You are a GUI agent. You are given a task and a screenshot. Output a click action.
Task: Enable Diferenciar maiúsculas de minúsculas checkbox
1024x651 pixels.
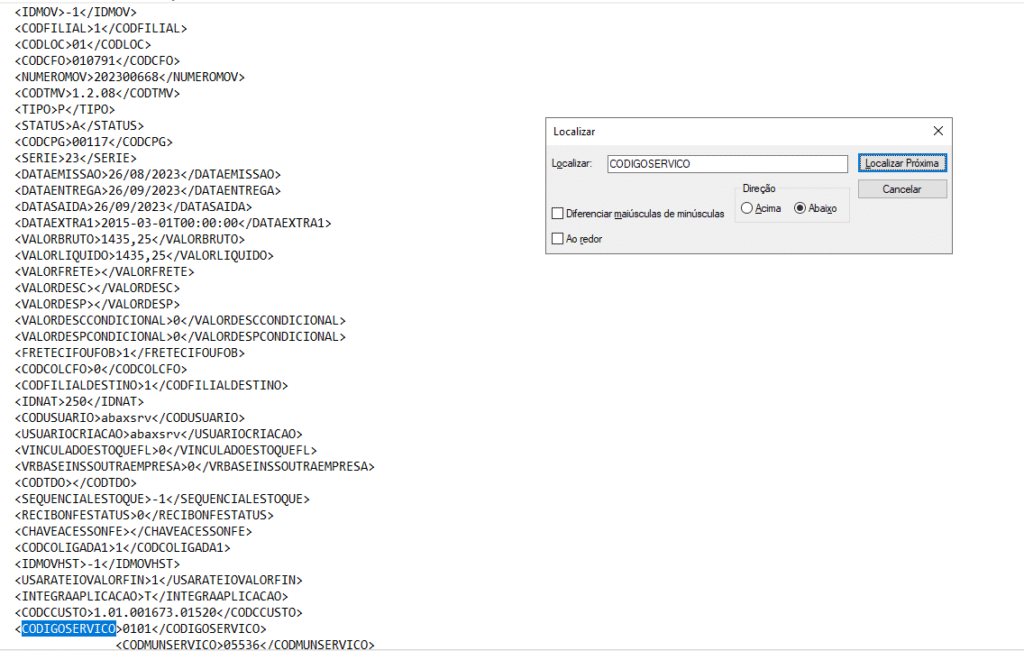point(557,214)
